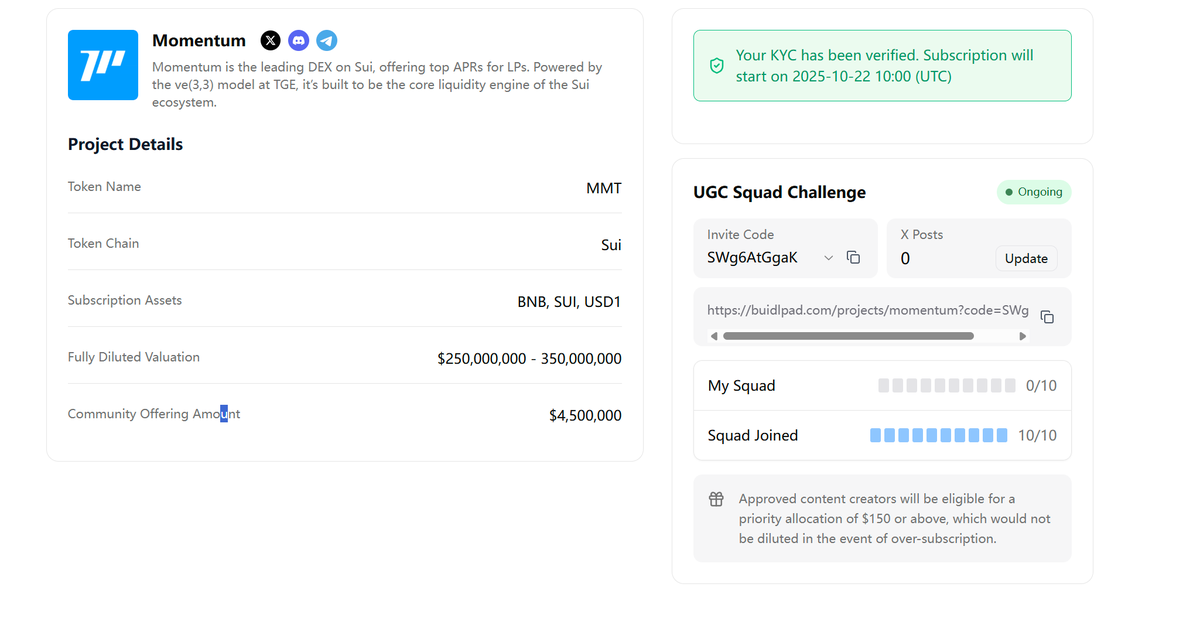Copy the invite code SWg6AtGgaK
The height and width of the screenshot is (635, 1200).
coord(853,258)
